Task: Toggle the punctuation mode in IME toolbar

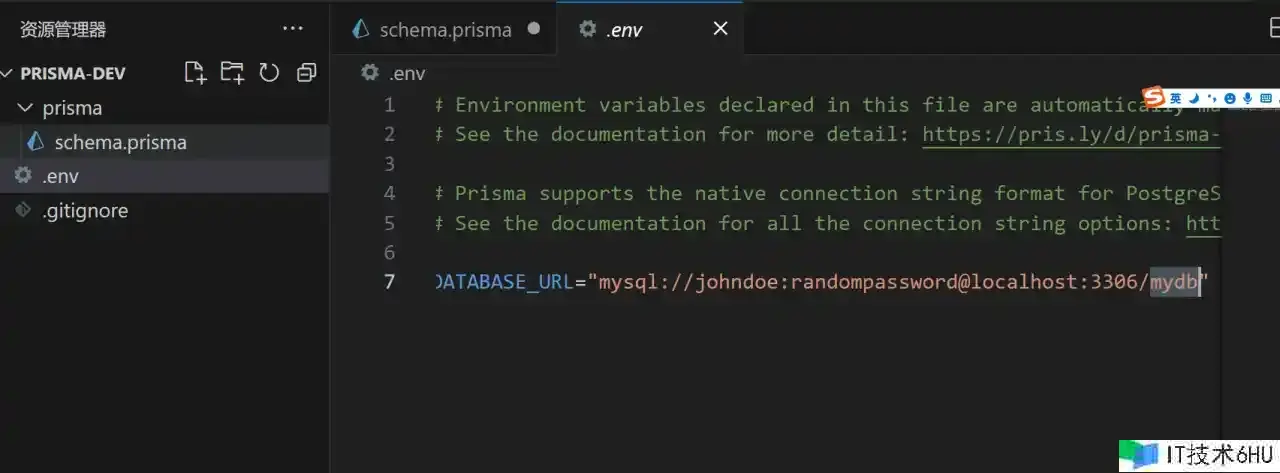Action: (x=1210, y=98)
